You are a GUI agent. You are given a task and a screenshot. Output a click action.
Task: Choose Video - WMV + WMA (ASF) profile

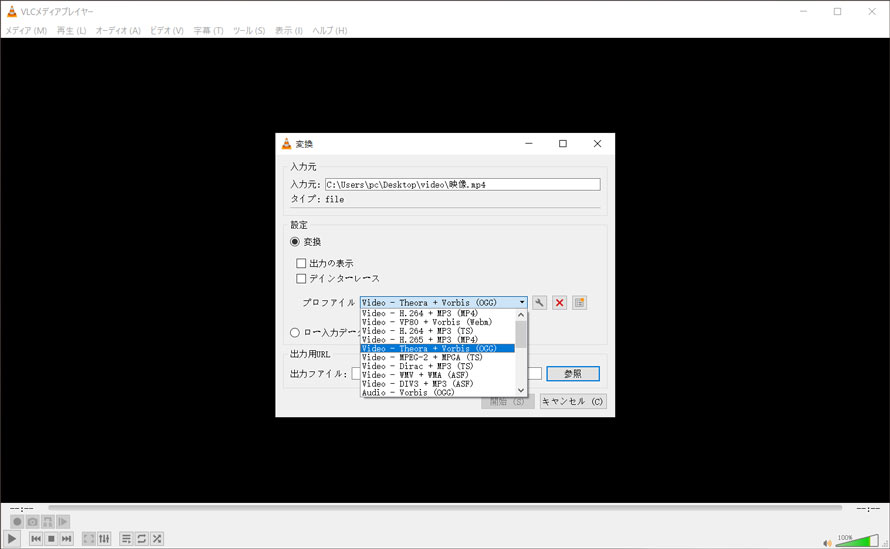438,375
